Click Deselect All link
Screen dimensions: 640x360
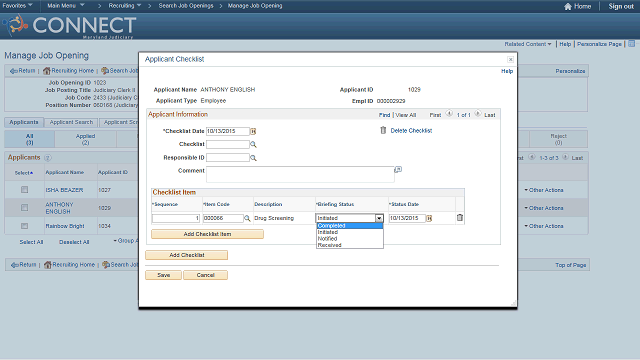(x=74, y=242)
